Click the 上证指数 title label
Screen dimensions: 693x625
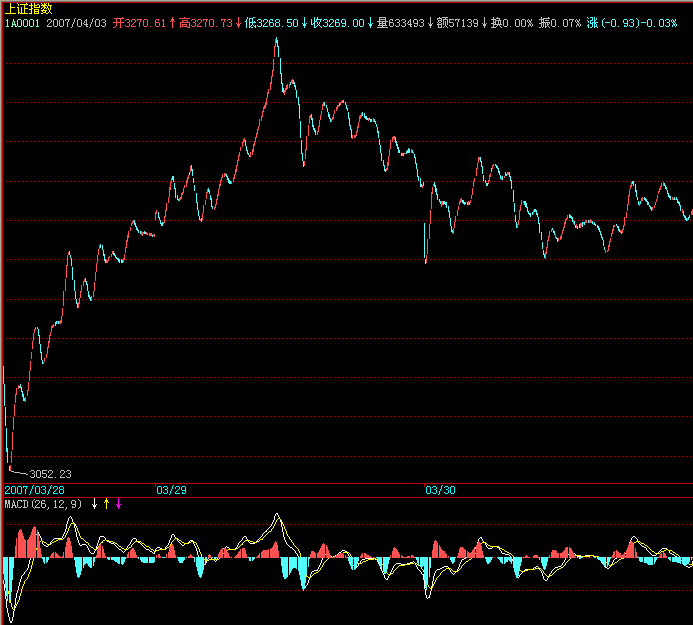[29, 8]
